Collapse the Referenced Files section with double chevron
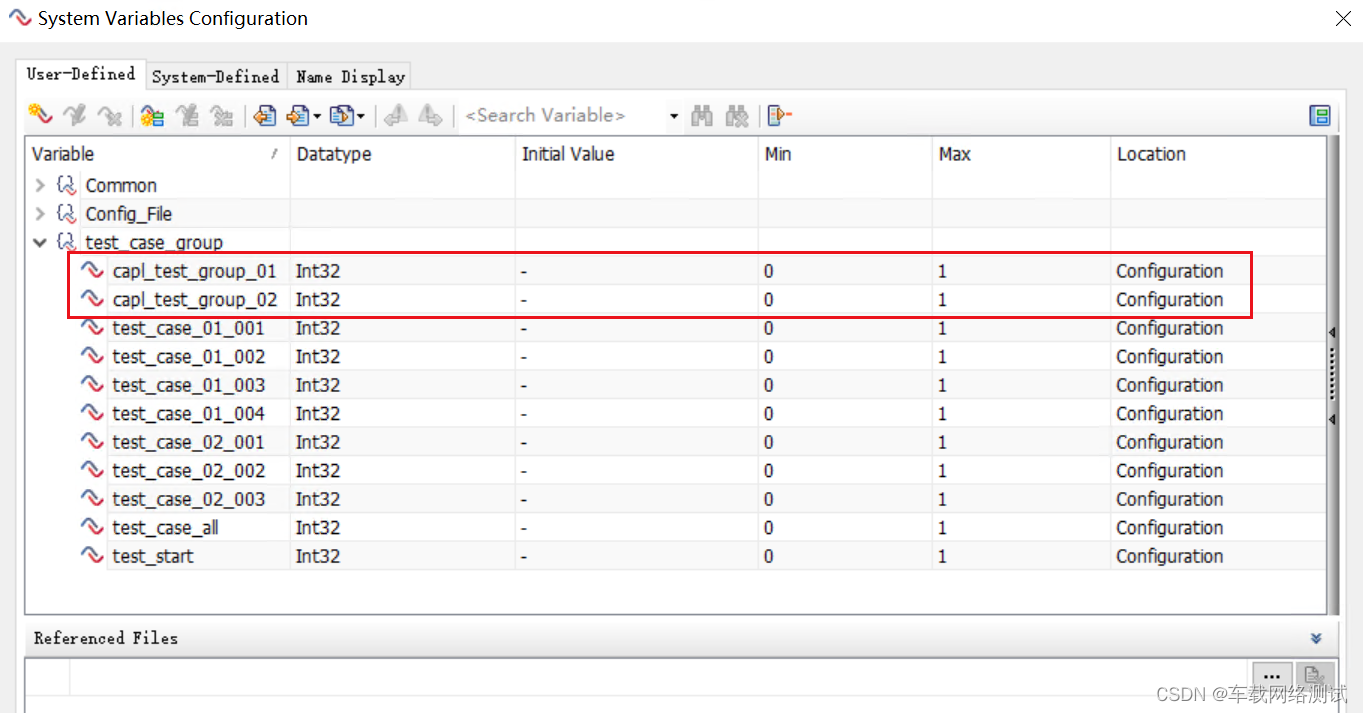Image resolution: width=1363 pixels, height=713 pixels. click(x=1316, y=637)
